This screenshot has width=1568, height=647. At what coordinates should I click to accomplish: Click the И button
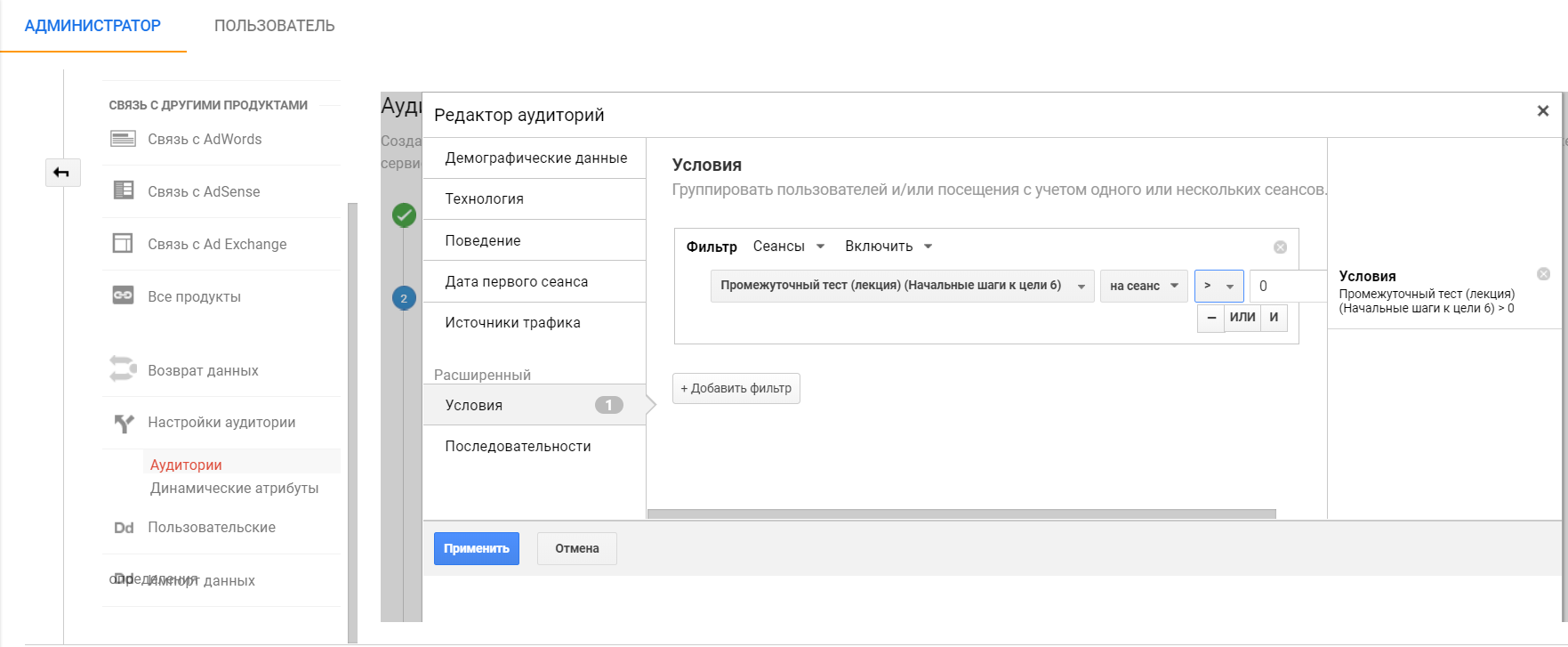point(1274,318)
